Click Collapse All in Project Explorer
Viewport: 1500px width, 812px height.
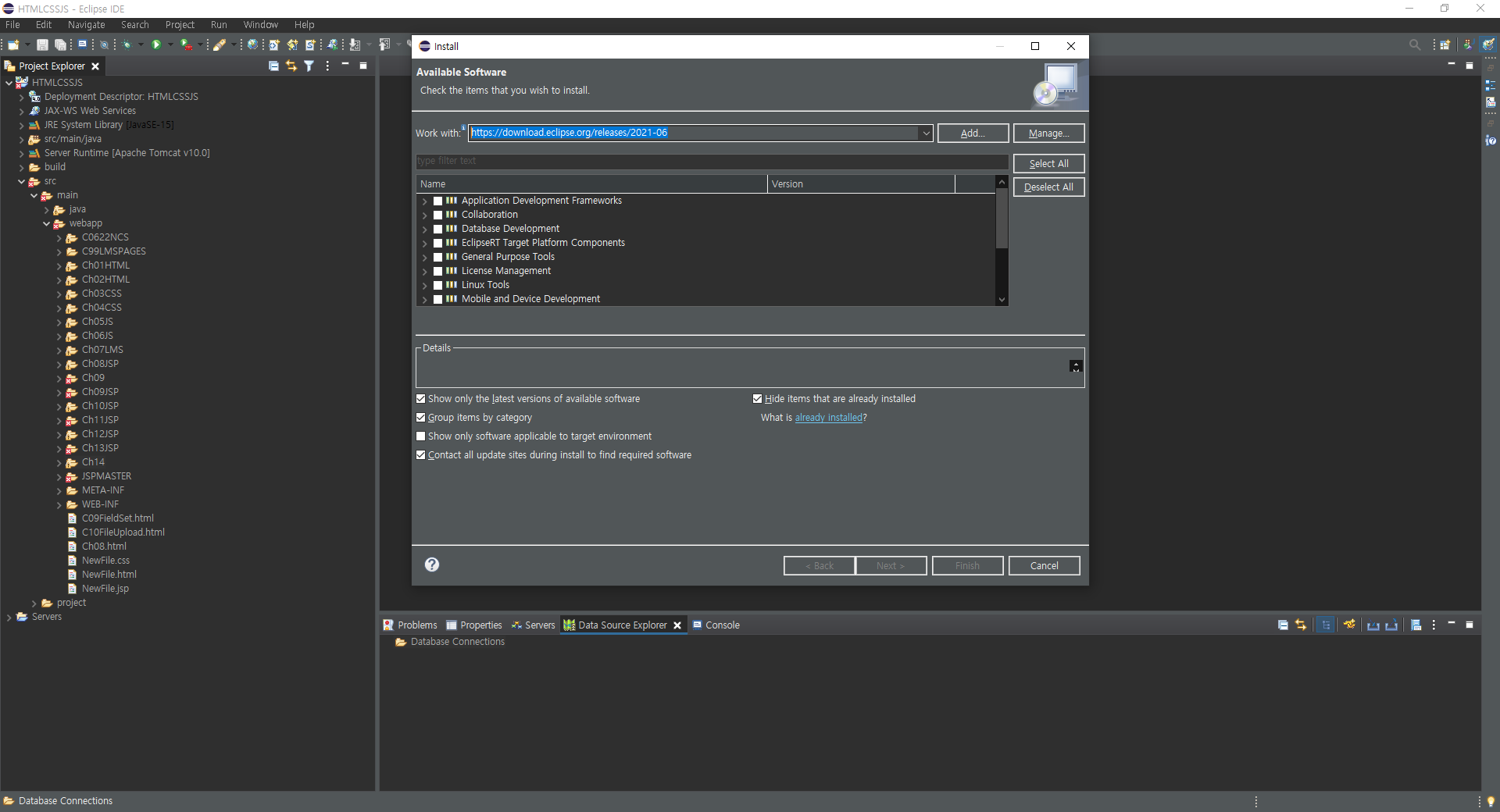[x=273, y=66]
